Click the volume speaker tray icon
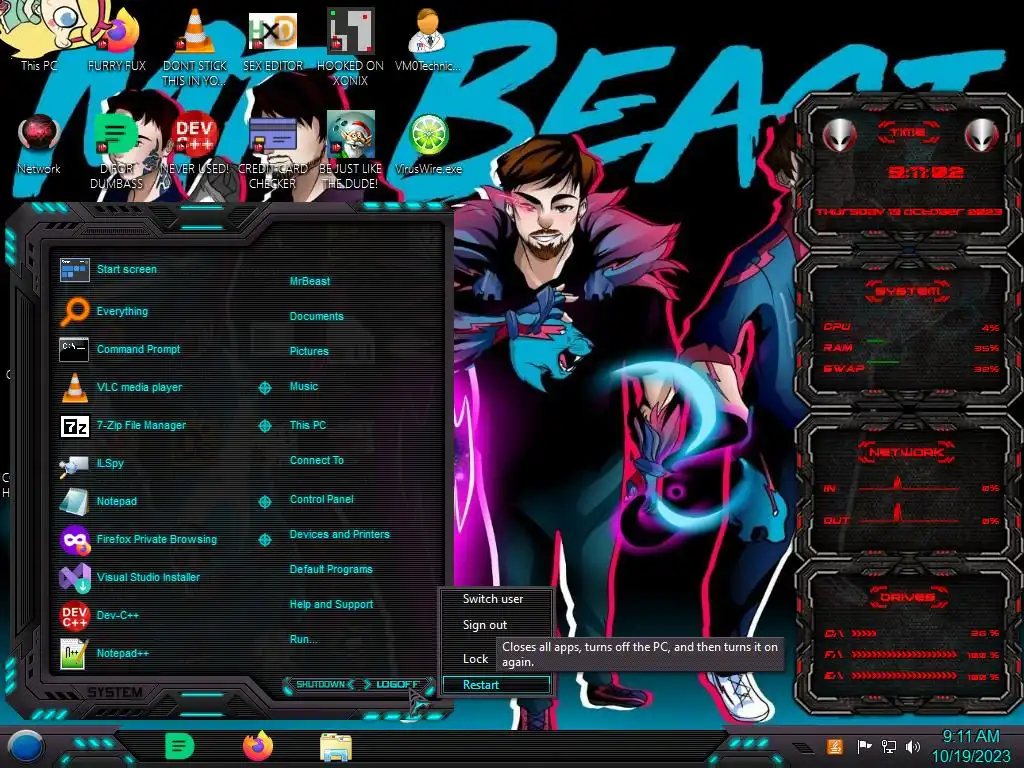1024x768 pixels. [913, 746]
